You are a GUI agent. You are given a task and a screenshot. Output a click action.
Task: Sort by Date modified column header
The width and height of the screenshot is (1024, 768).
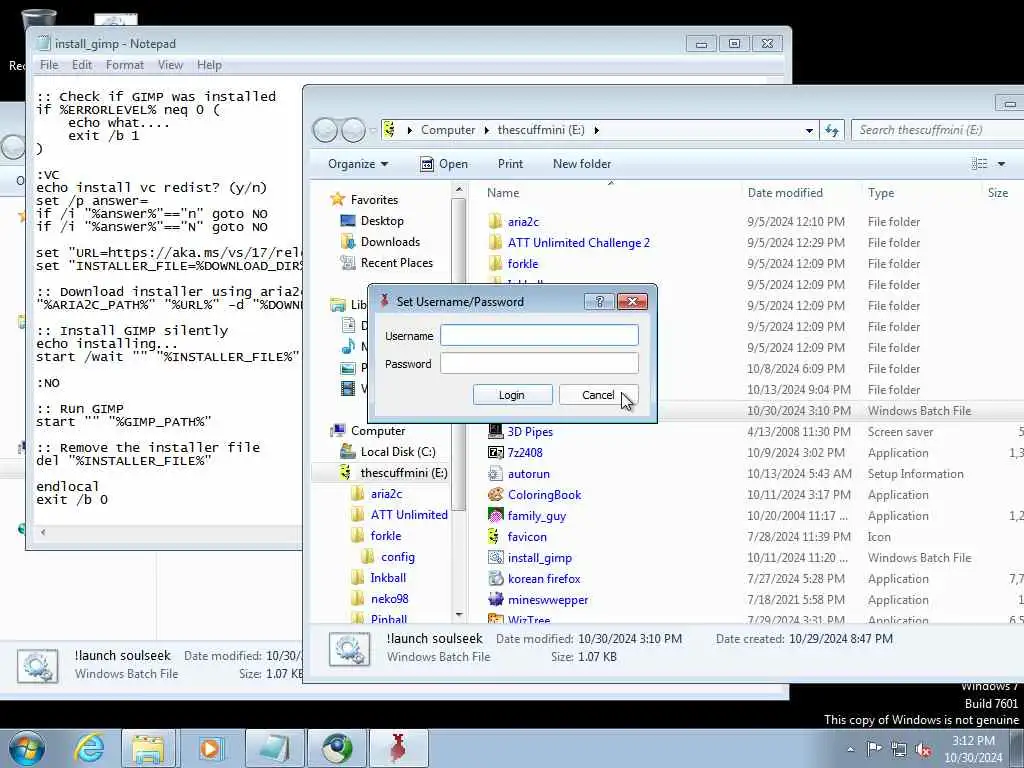(785, 193)
